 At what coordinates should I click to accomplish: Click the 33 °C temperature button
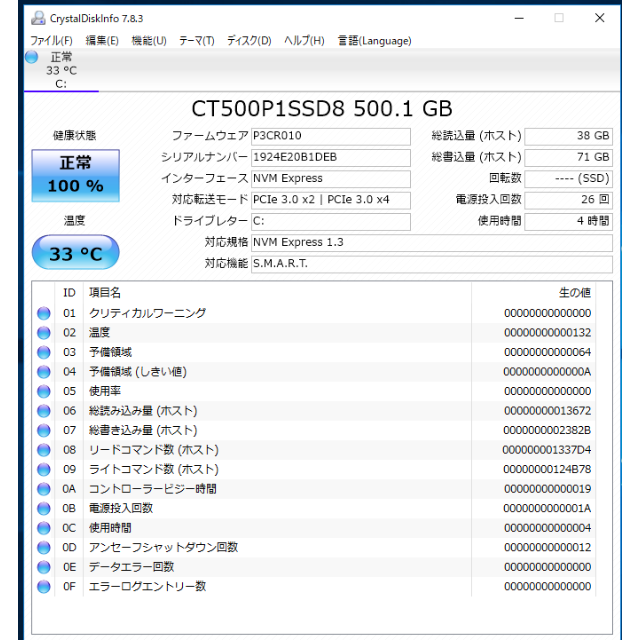coord(76,252)
